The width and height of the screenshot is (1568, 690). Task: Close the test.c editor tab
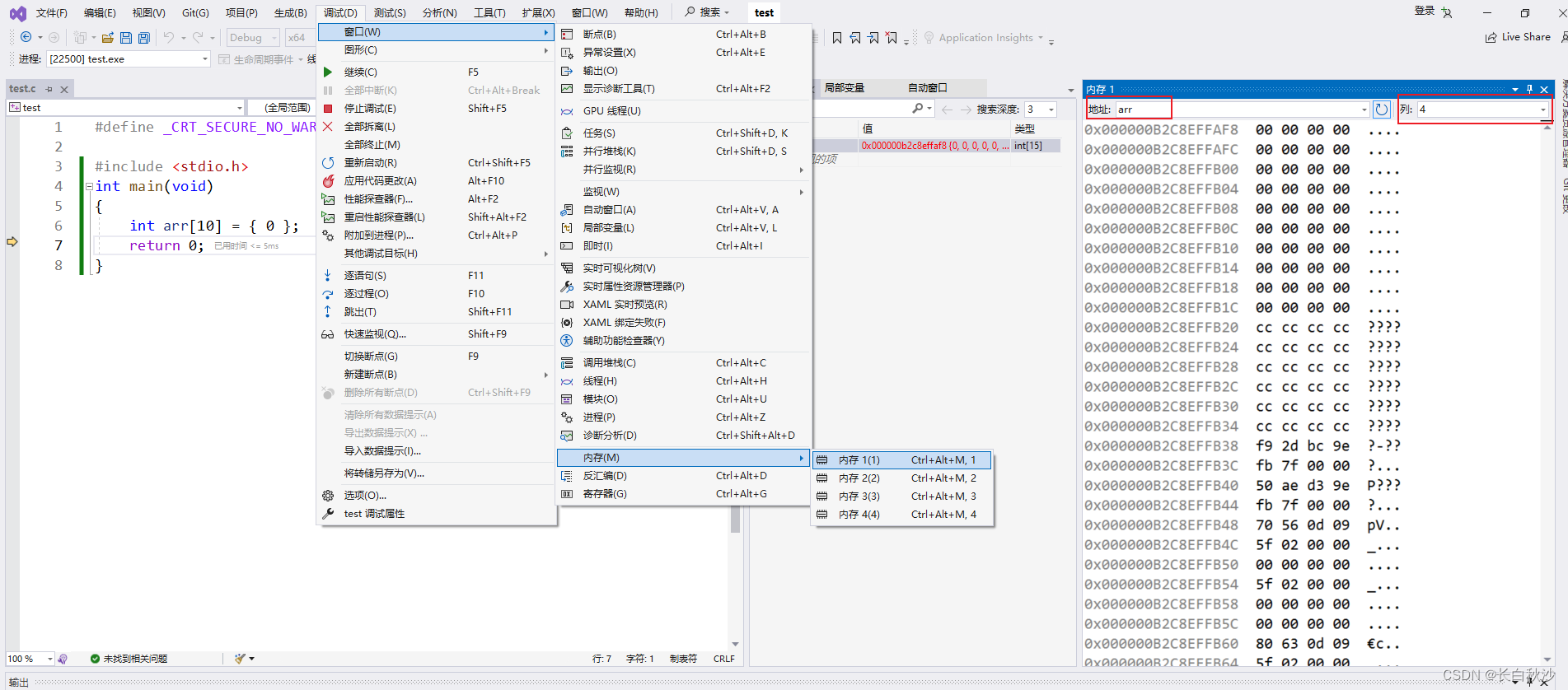pos(64,89)
